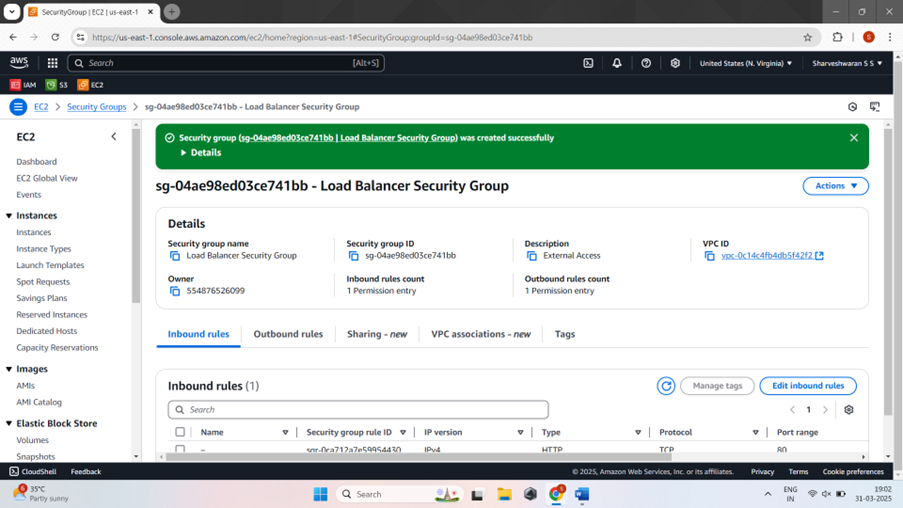This screenshot has height=508, width=903.
Task: Bookmark this page with the star
Action: [807, 37]
